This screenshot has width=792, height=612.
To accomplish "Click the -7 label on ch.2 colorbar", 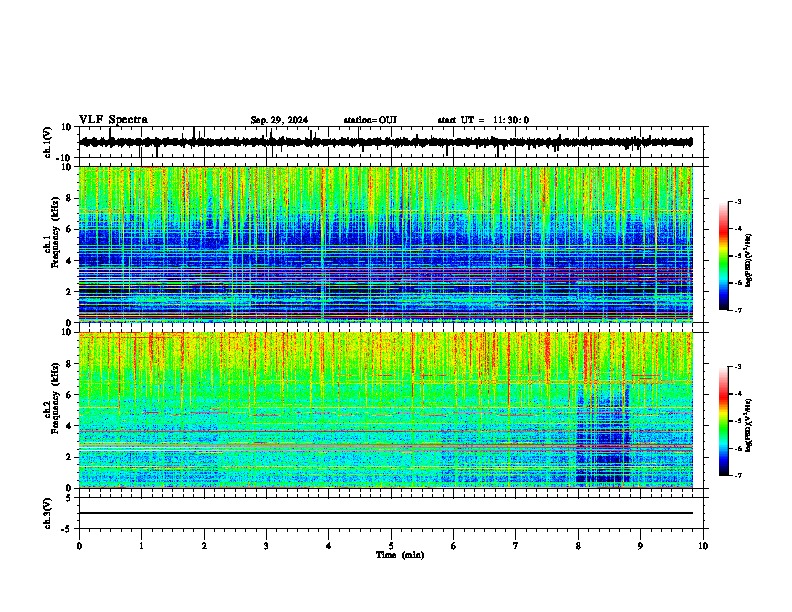I will [738, 476].
